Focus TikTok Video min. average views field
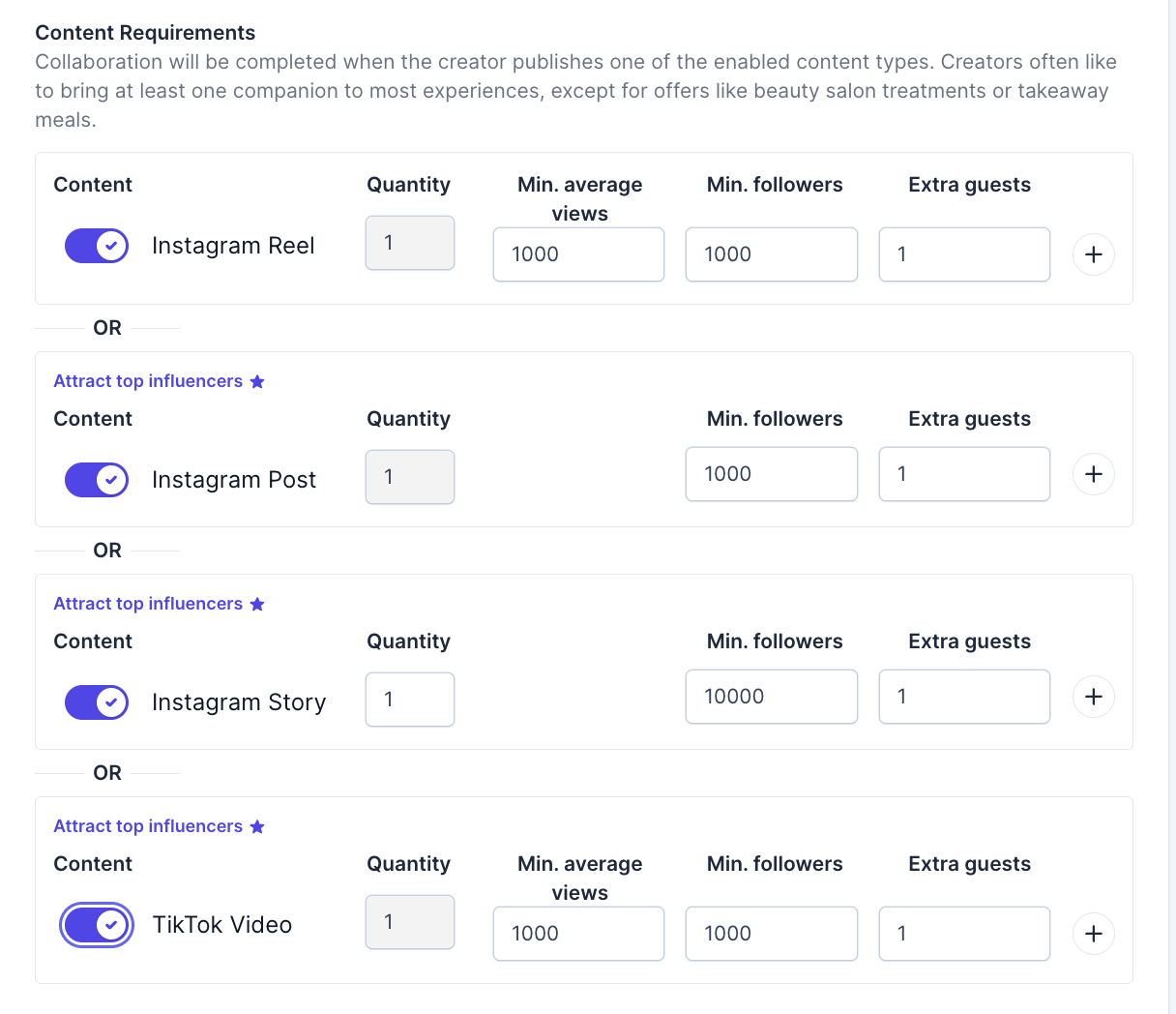This screenshot has width=1176, height=1014. tap(578, 934)
